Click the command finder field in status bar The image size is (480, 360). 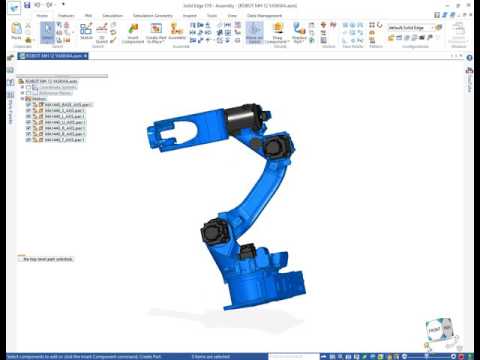294,357
